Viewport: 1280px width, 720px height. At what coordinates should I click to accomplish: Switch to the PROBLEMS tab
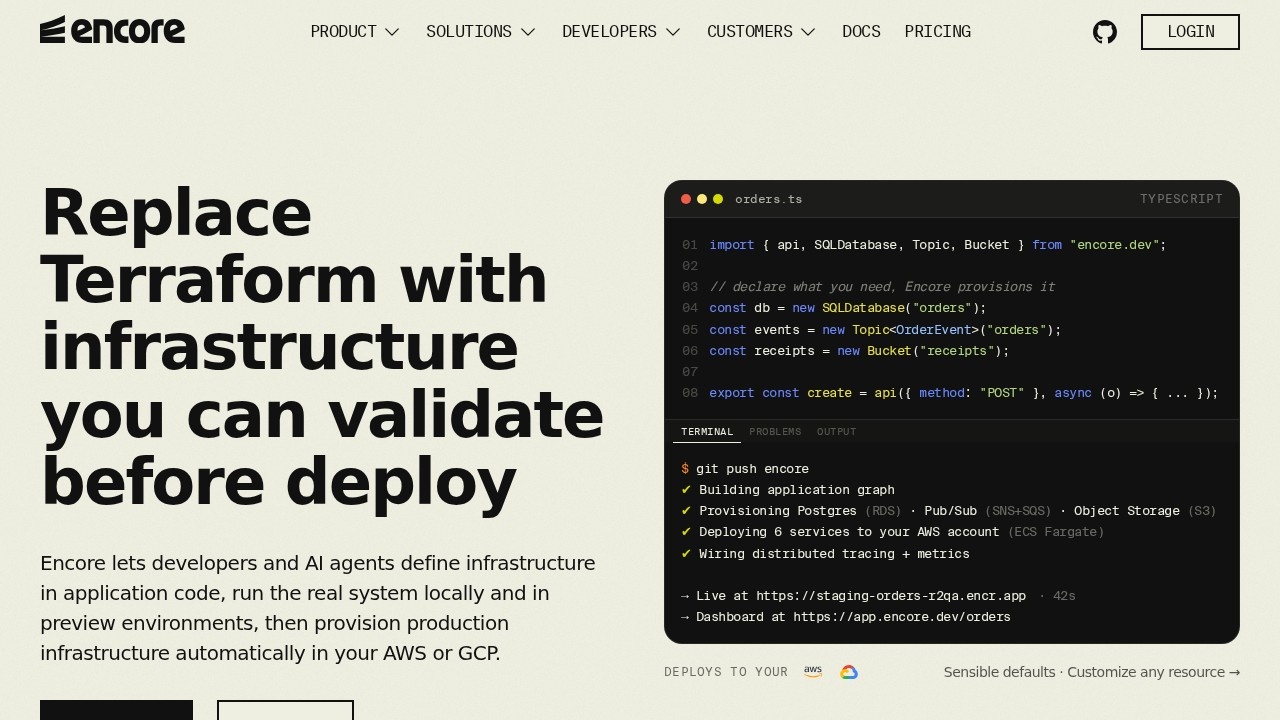775,432
